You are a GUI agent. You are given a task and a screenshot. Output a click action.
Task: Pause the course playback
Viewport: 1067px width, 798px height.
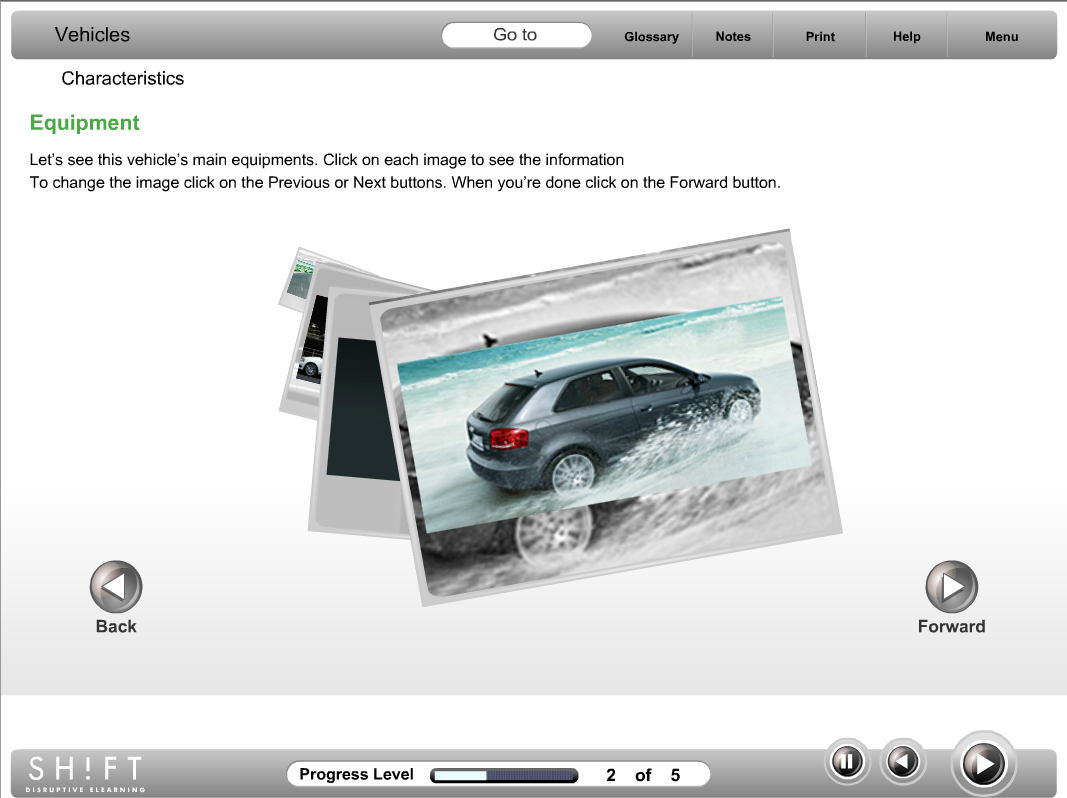click(x=846, y=763)
